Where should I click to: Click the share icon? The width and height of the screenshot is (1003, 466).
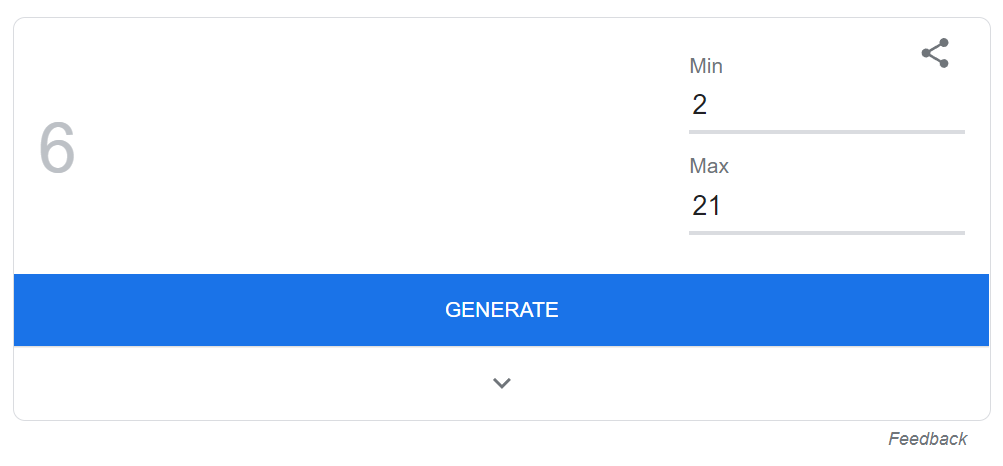tap(935, 53)
